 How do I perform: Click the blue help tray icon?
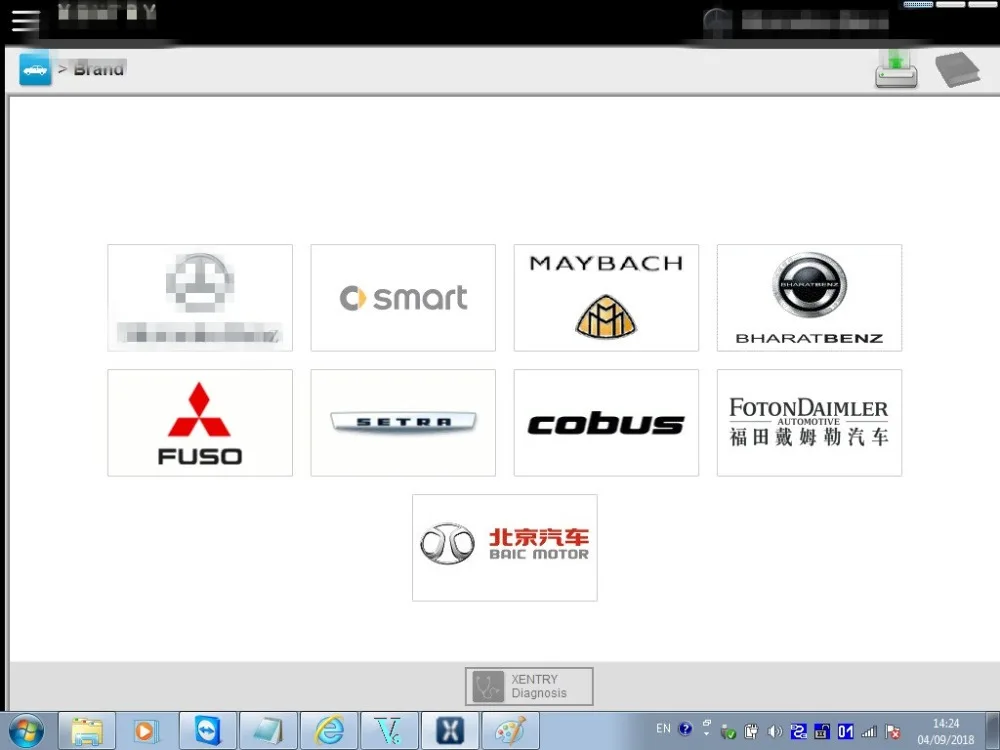(x=686, y=728)
